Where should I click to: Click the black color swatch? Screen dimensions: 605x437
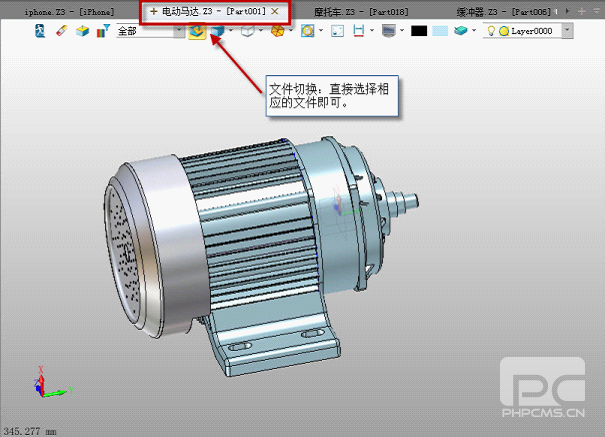click(x=418, y=31)
